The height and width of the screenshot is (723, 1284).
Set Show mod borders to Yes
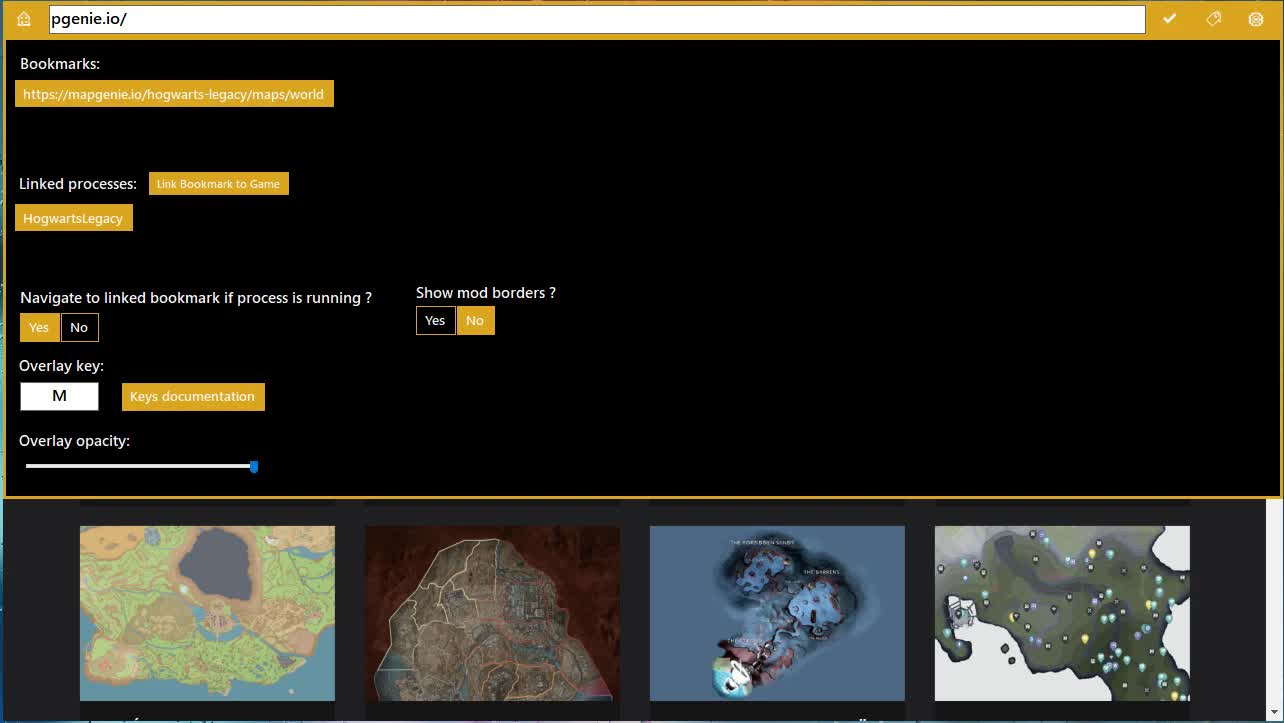pos(435,320)
